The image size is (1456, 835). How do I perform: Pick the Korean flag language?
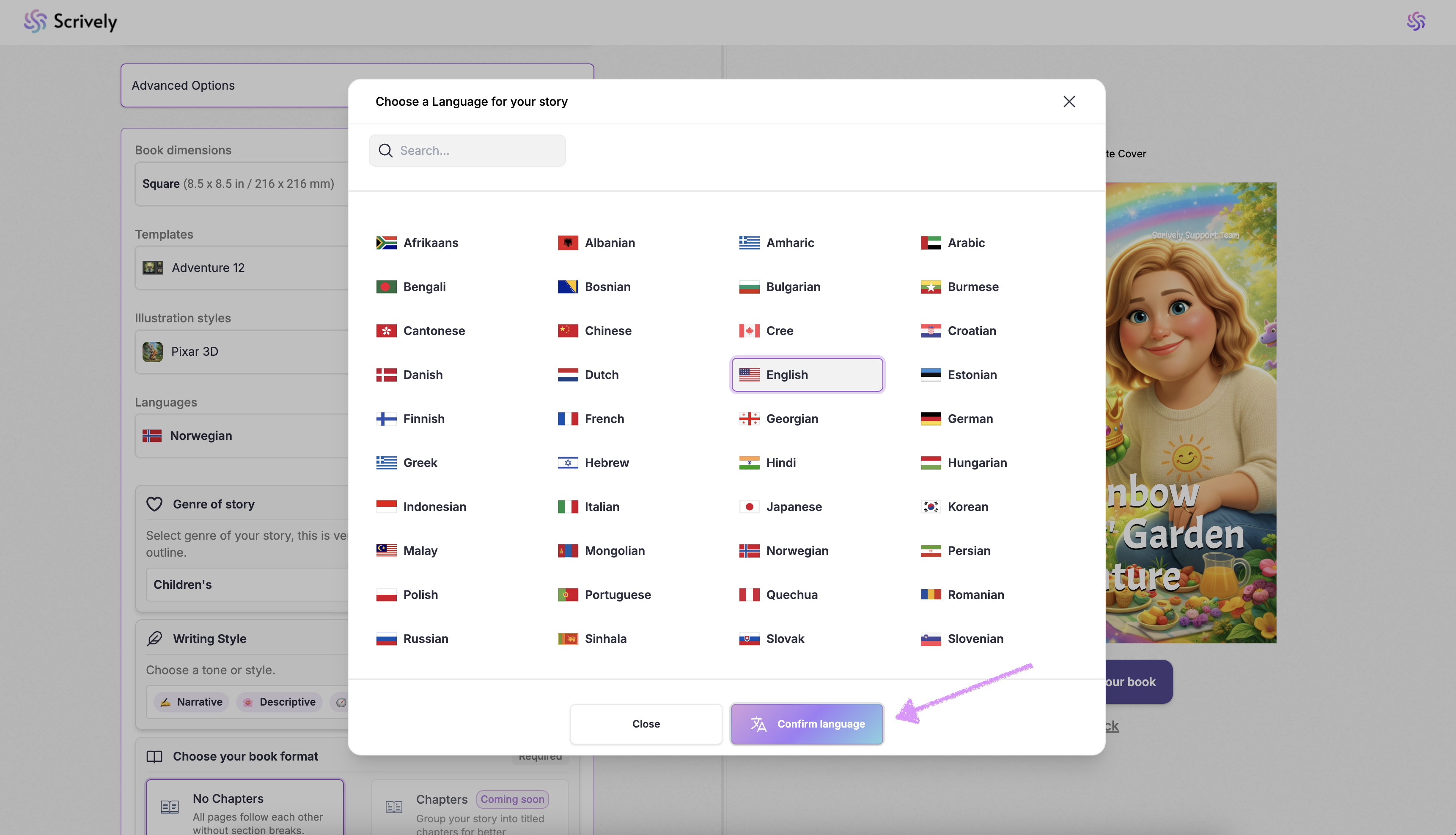(930, 507)
